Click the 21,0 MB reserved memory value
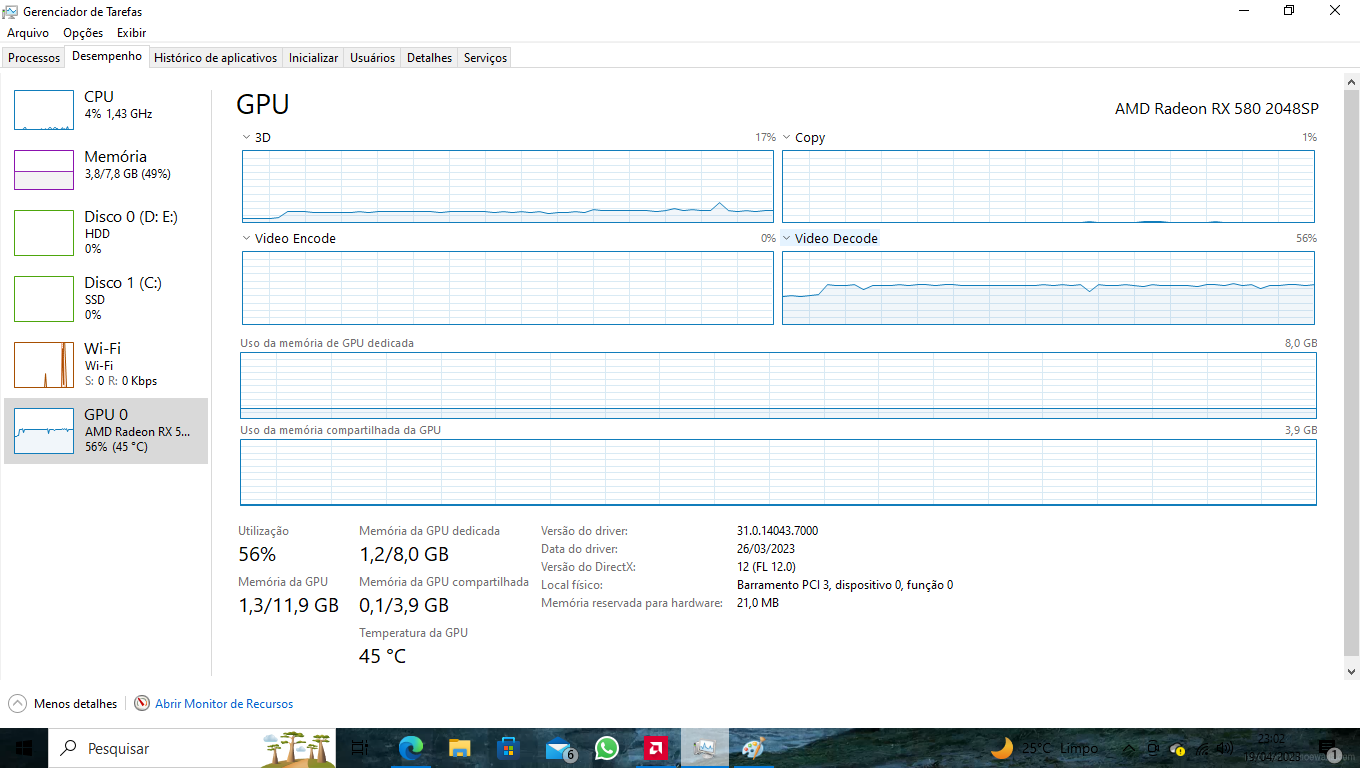This screenshot has width=1360, height=768. pyautogui.click(x=758, y=603)
